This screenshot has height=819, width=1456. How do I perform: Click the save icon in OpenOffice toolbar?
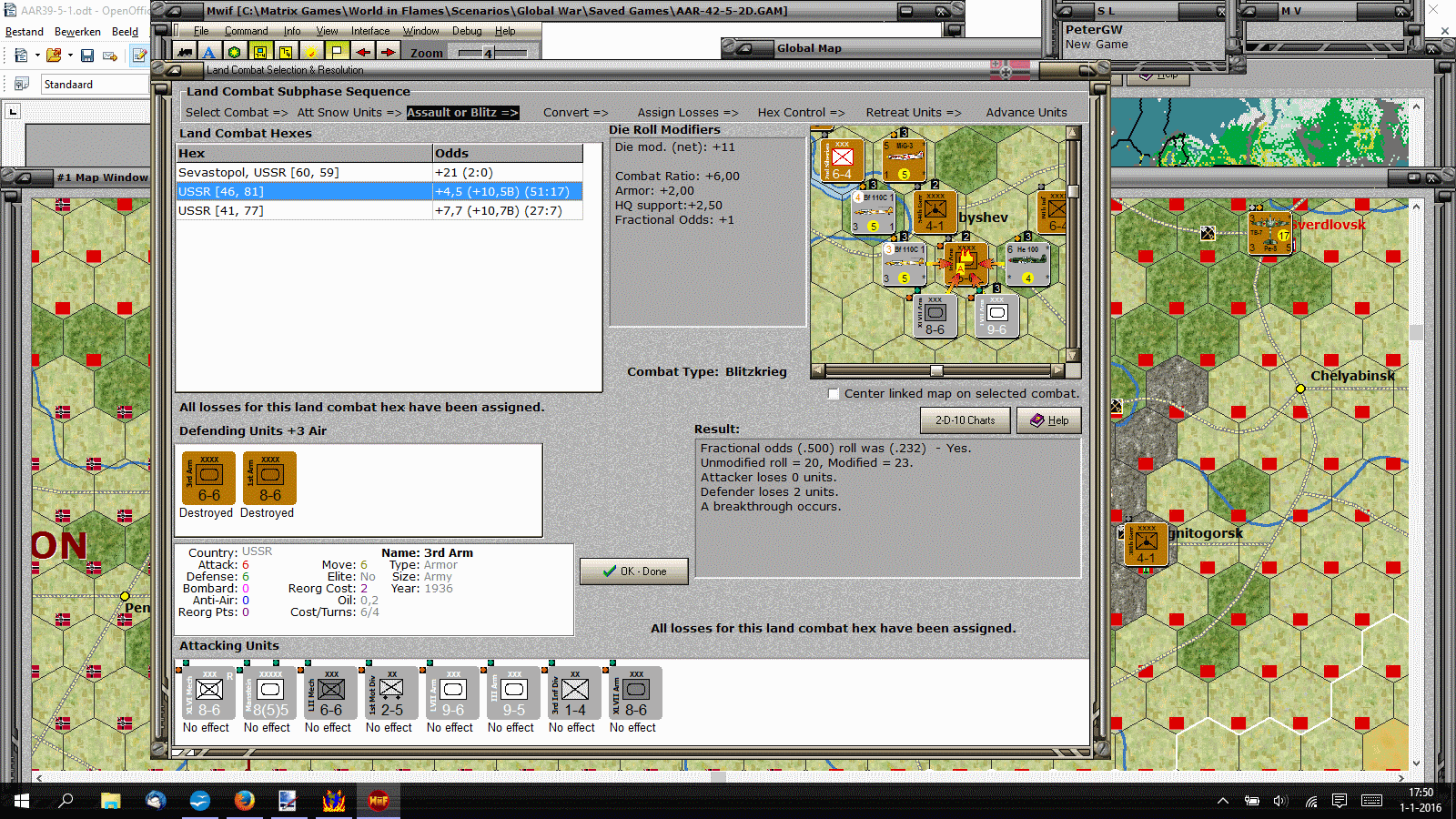tap(87, 56)
